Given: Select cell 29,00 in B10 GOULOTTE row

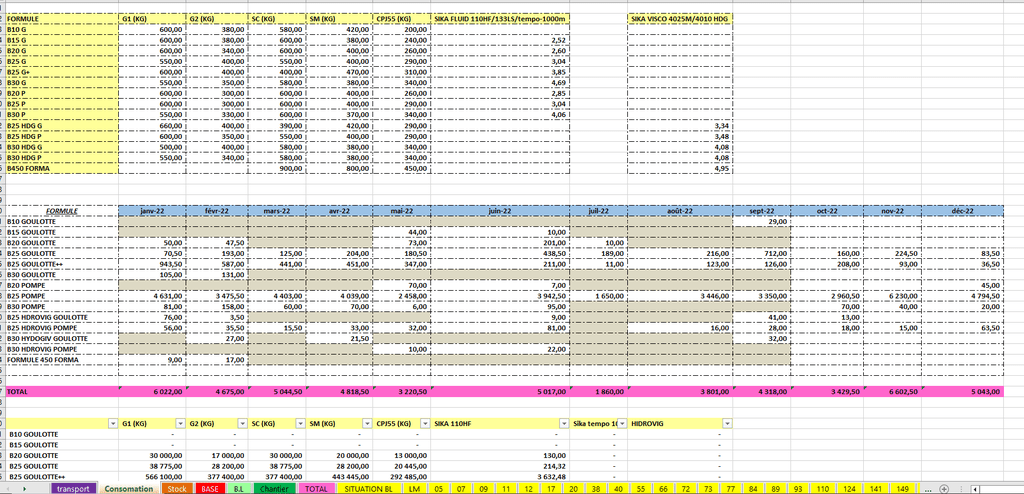Looking at the screenshot, I should 761,222.
